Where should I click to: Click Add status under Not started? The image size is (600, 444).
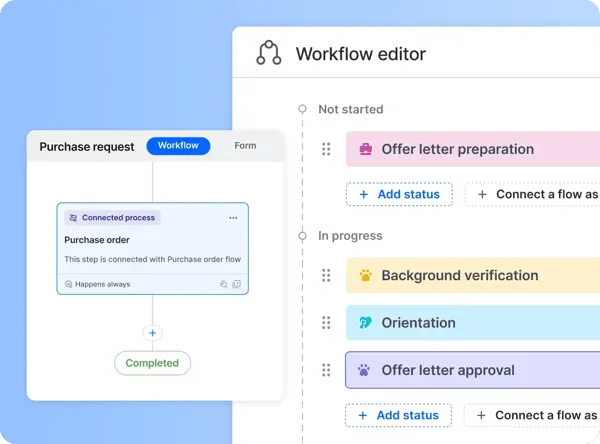tap(399, 194)
